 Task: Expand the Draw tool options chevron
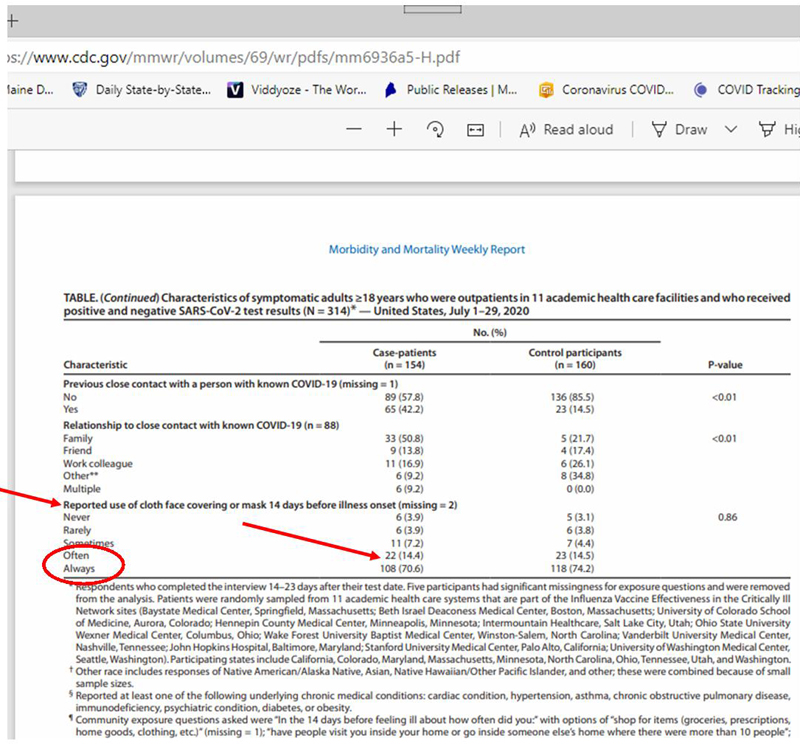[x=731, y=130]
